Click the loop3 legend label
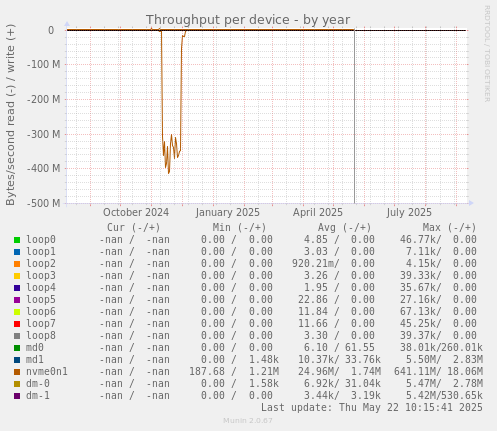497x431 pixels. (41, 276)
